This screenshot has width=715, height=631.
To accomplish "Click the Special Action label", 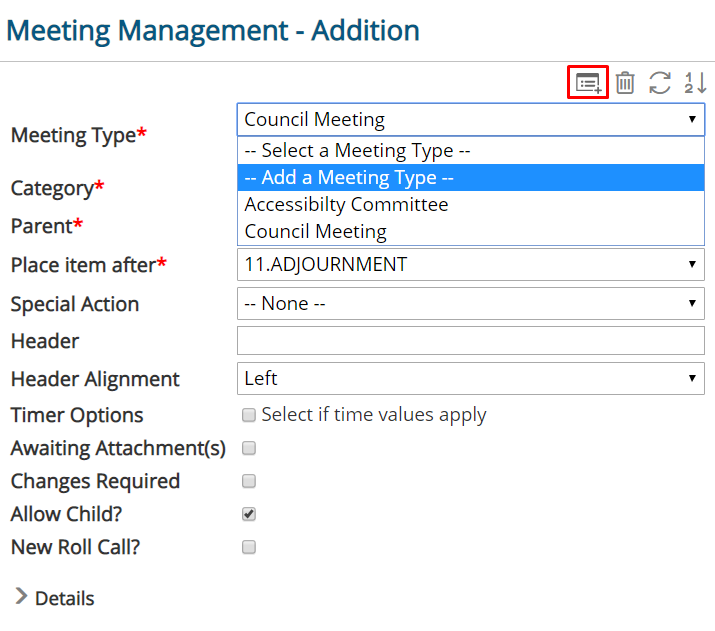I will point(75,304).
